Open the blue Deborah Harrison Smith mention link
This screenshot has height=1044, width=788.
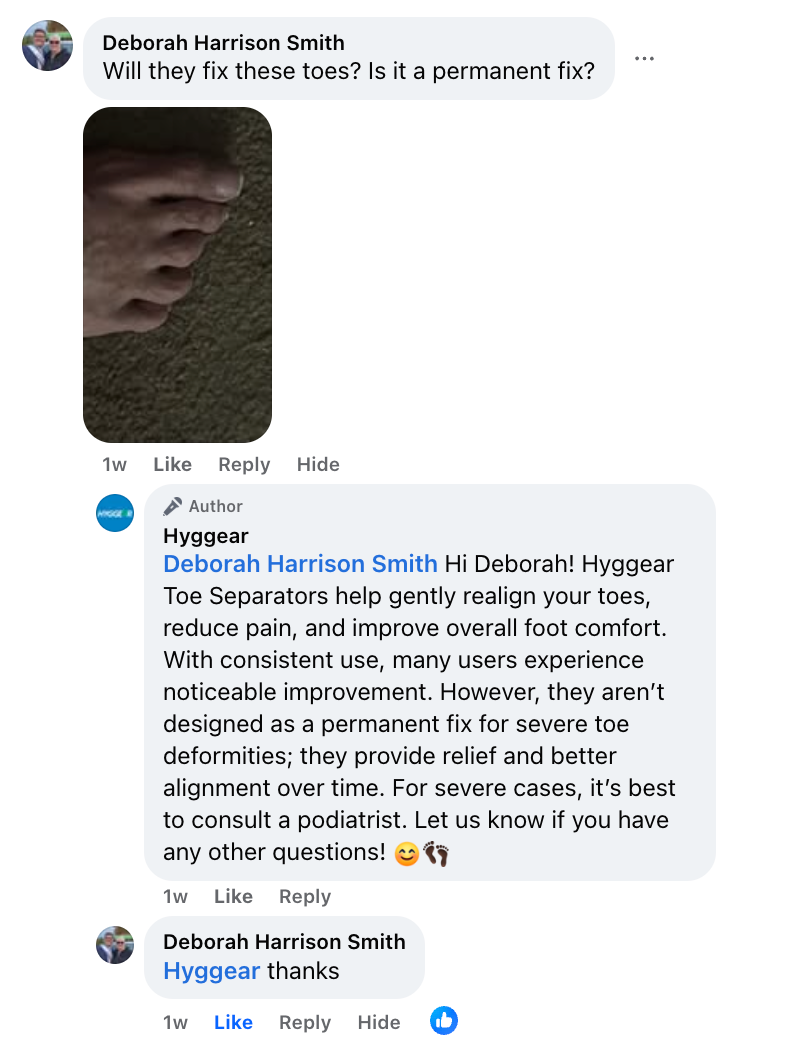pyautogui.click(x=300, y=564)
